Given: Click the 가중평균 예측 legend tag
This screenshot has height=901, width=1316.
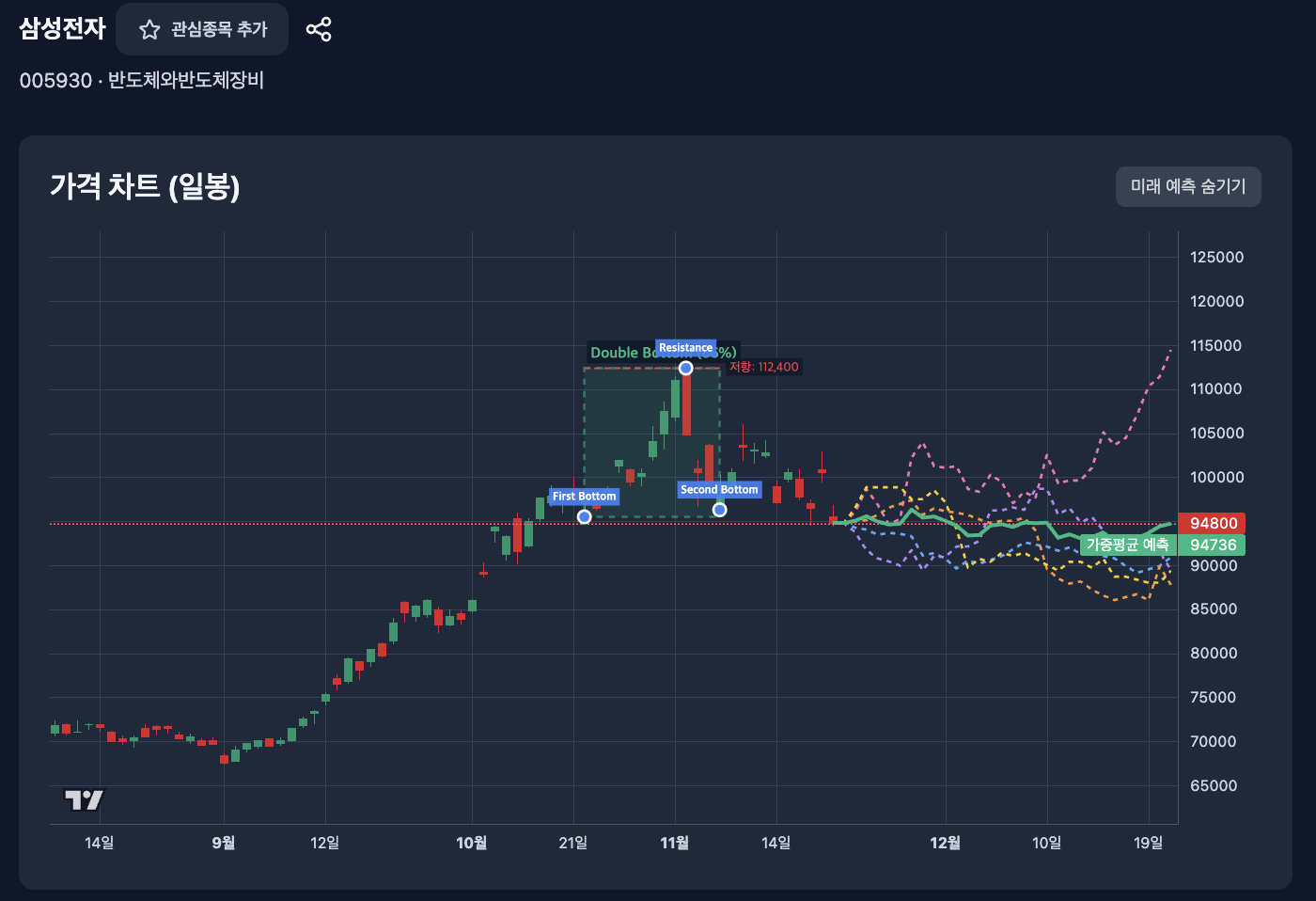Looking at the screenshot, I should [x=1127, y=545].
